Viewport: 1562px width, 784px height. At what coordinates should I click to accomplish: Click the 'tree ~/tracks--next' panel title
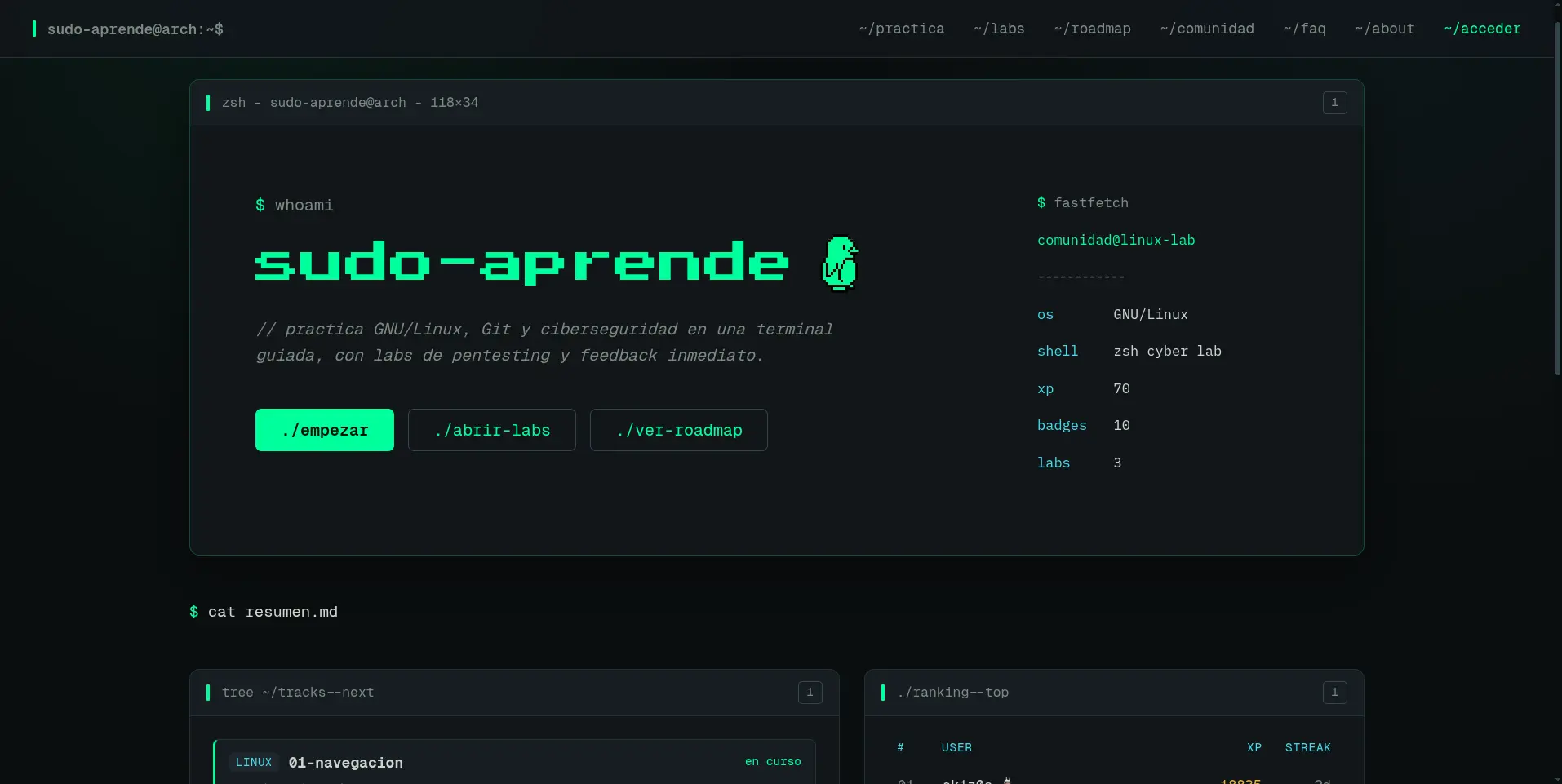[x=298, y=693]
